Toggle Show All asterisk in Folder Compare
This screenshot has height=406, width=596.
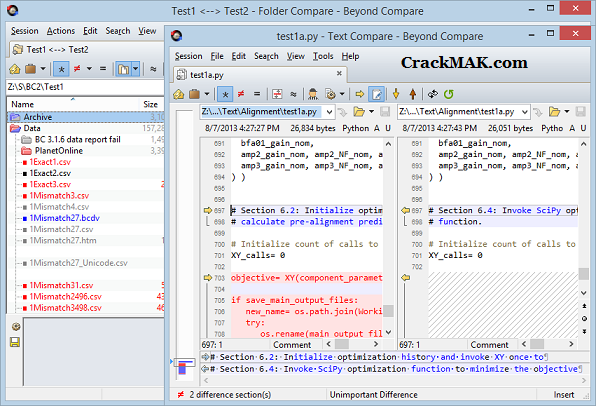pos(61,69)
